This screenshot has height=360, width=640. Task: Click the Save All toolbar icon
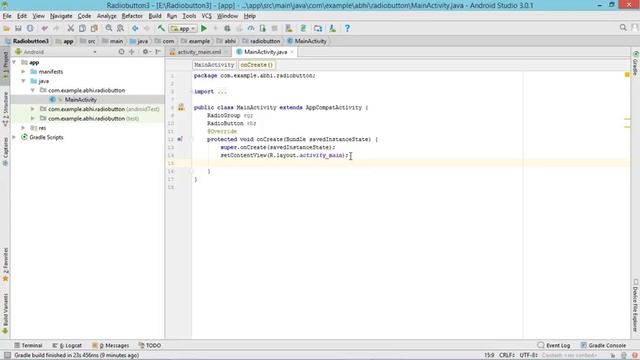18,29
